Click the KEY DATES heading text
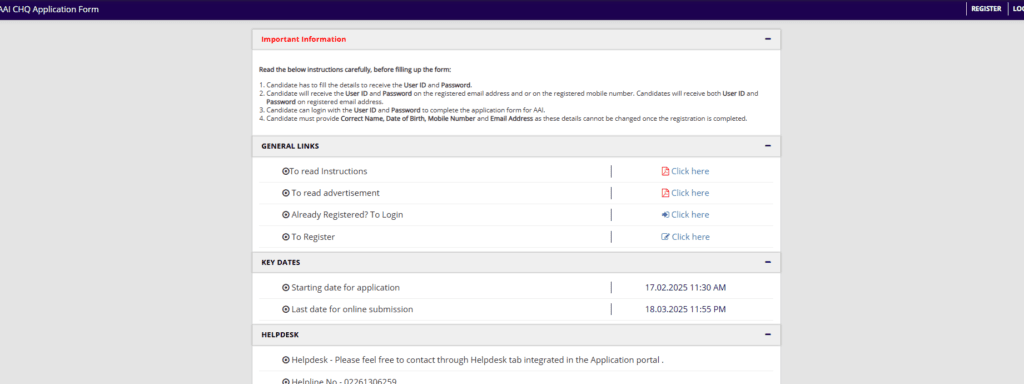The image size is (1024, 384). click(281, 263)
